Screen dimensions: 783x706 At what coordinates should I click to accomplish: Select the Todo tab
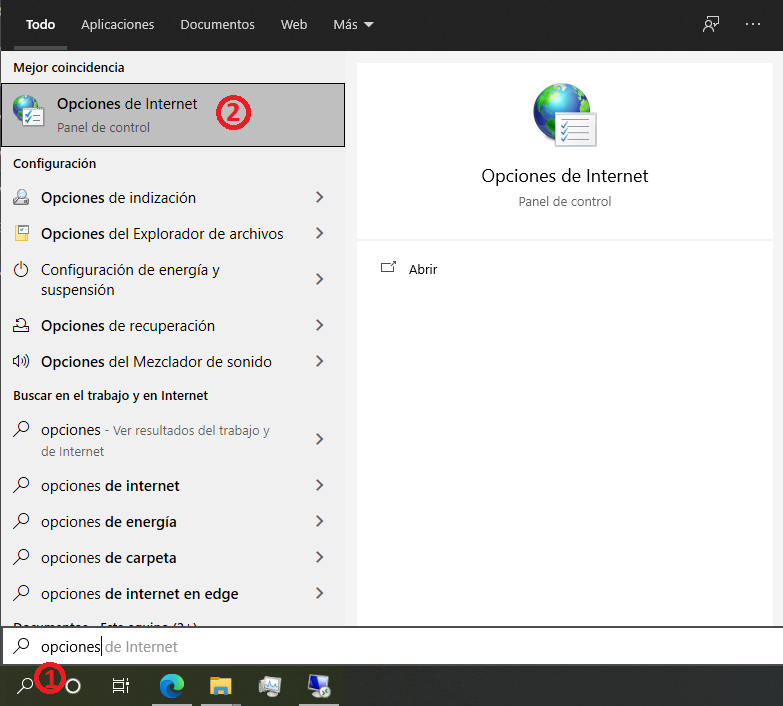click(x=40, y=24)
